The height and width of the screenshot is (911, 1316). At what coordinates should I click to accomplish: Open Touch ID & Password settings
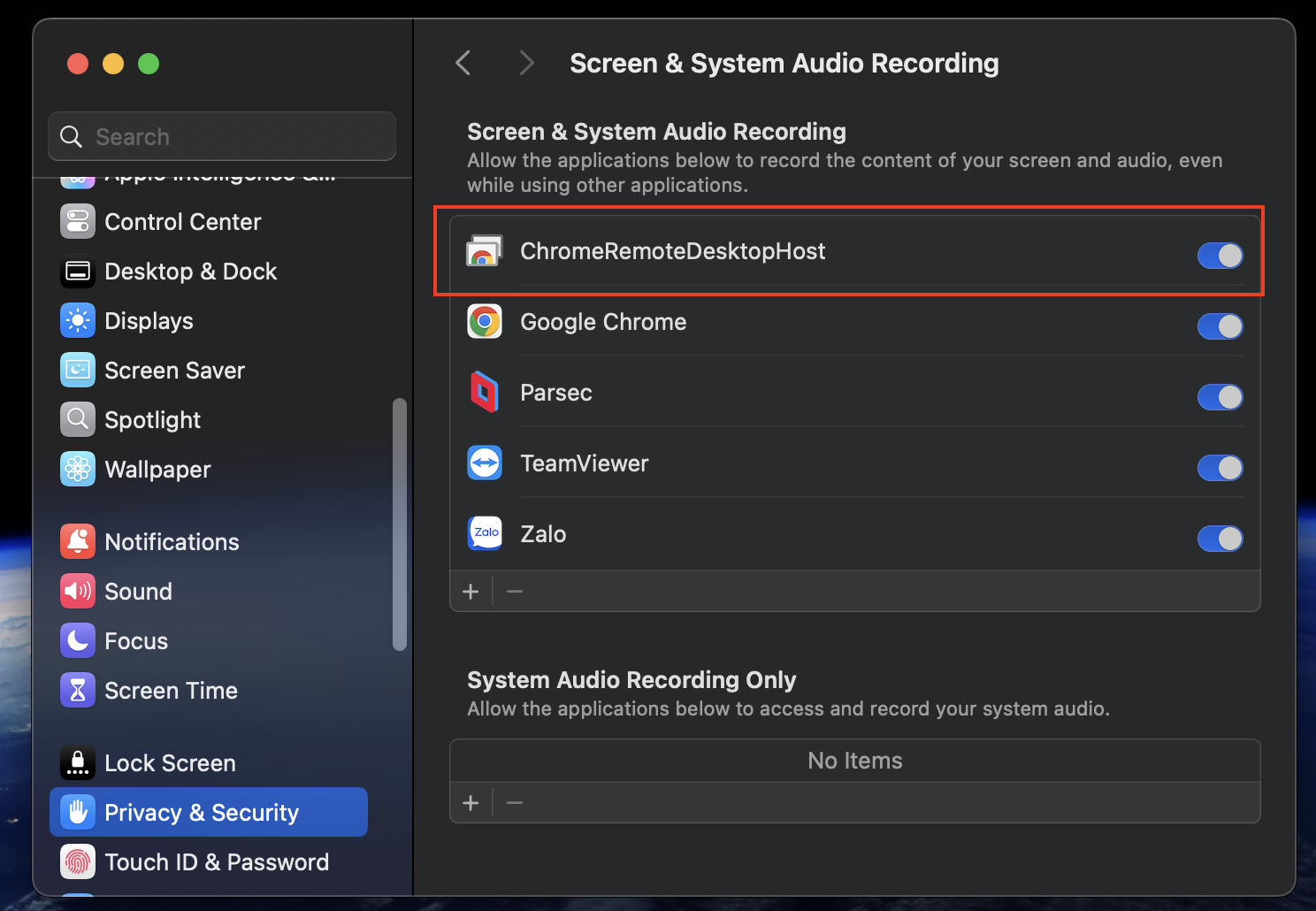(209, 862)
